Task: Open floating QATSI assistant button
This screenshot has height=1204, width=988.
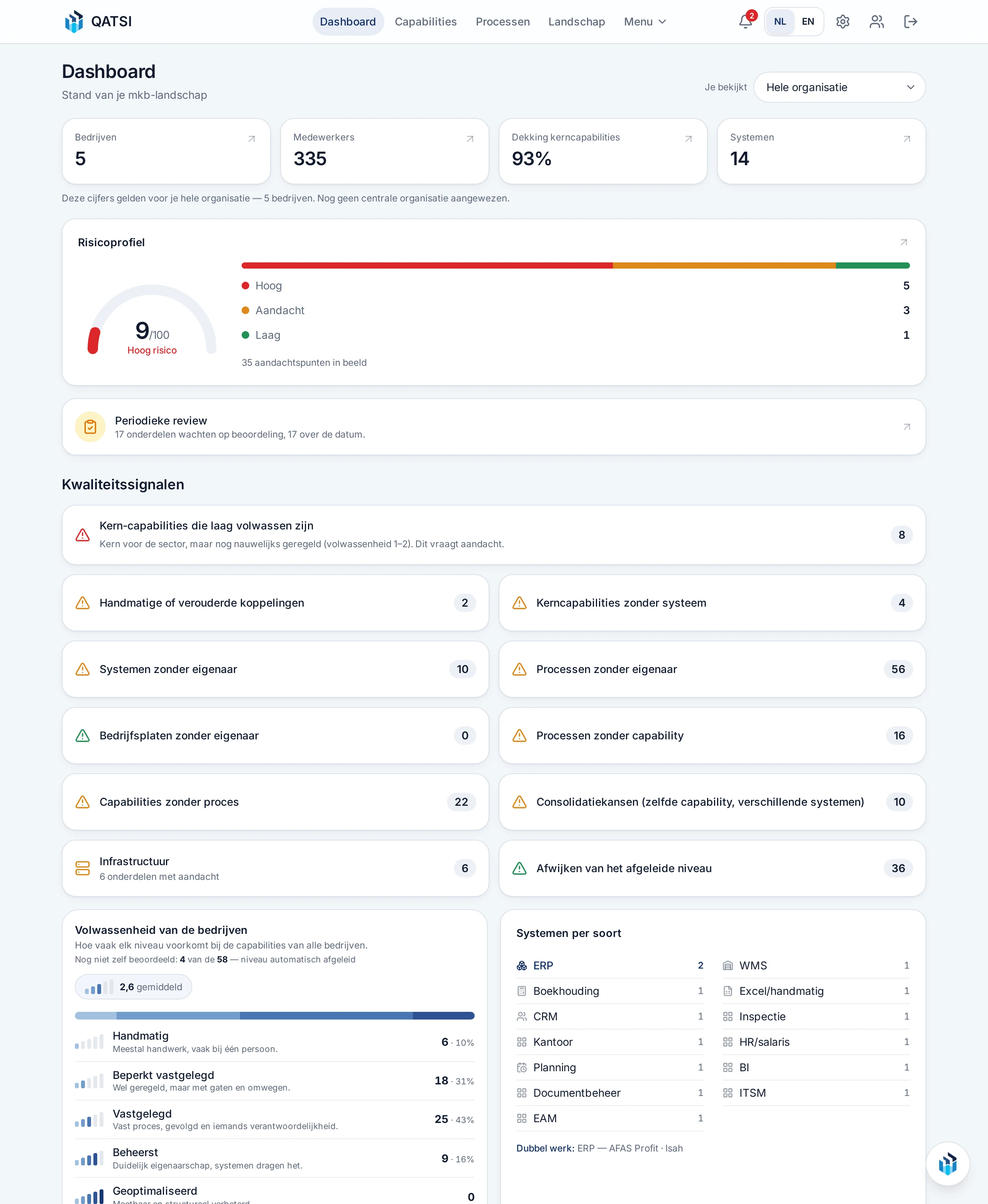Action: pyautogui.click(x=947, y=1163)
